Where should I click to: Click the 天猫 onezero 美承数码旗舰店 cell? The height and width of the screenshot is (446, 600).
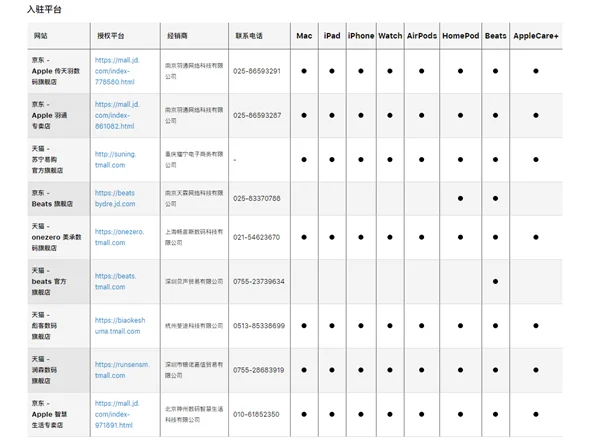pos(59,237)
